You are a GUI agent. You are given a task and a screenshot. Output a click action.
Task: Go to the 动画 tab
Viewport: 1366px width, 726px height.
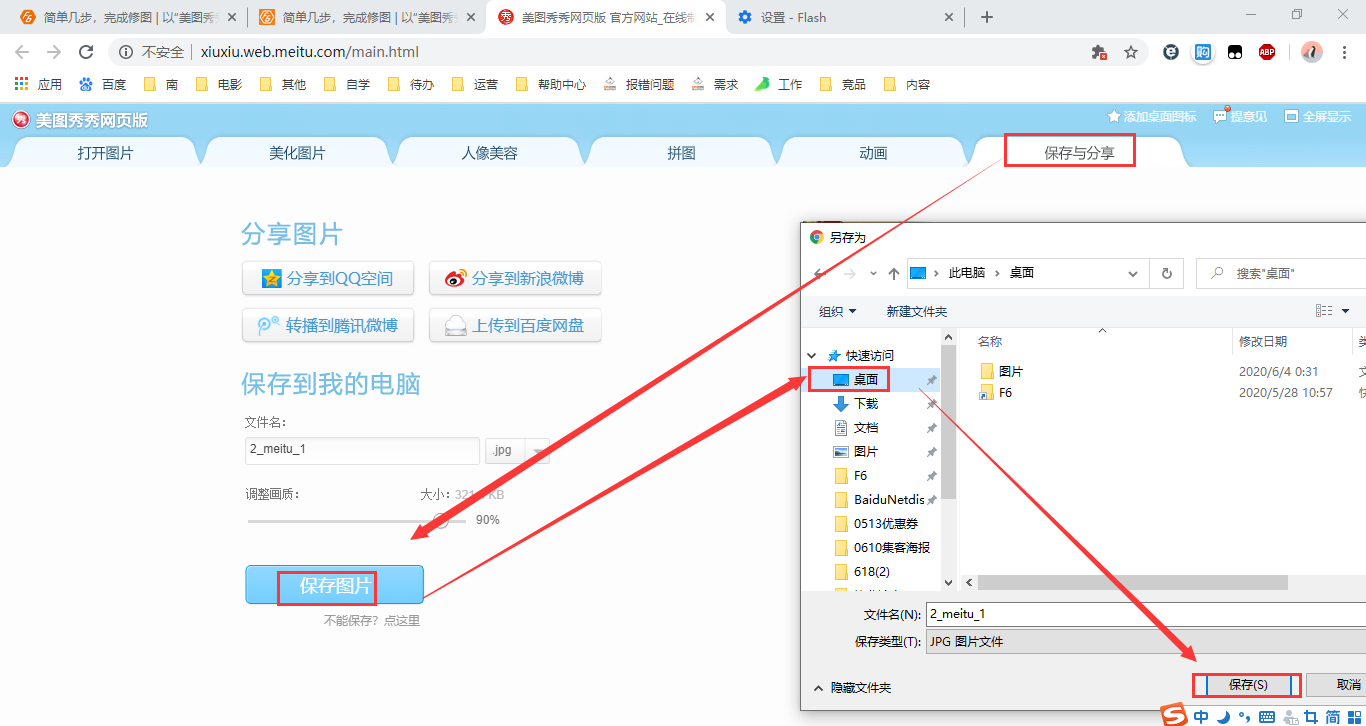coord(873,153)
